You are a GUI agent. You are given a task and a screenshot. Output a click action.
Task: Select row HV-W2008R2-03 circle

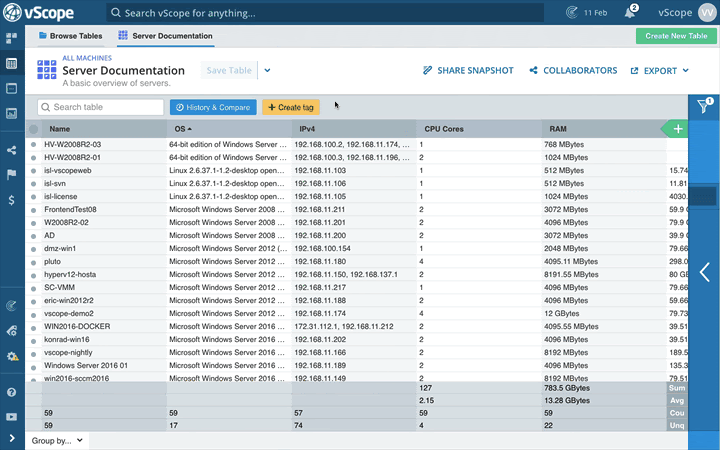pyautogui.click(x=34, y=145)
